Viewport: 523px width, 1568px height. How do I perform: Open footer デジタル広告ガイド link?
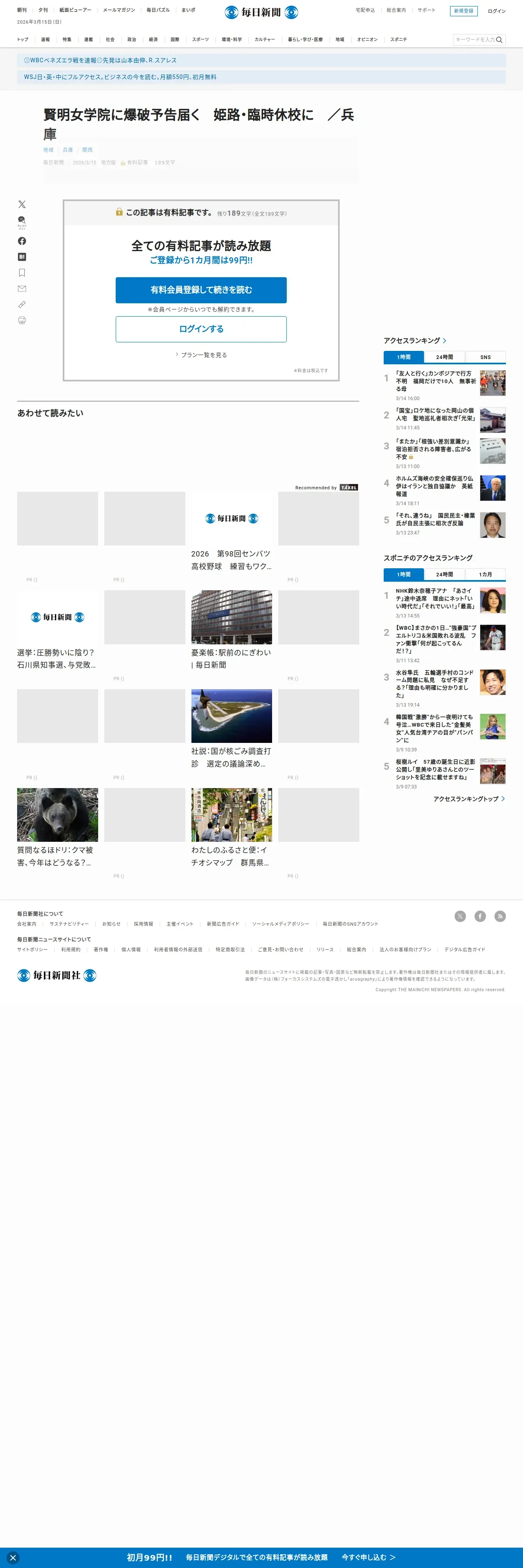pos(465,950)
